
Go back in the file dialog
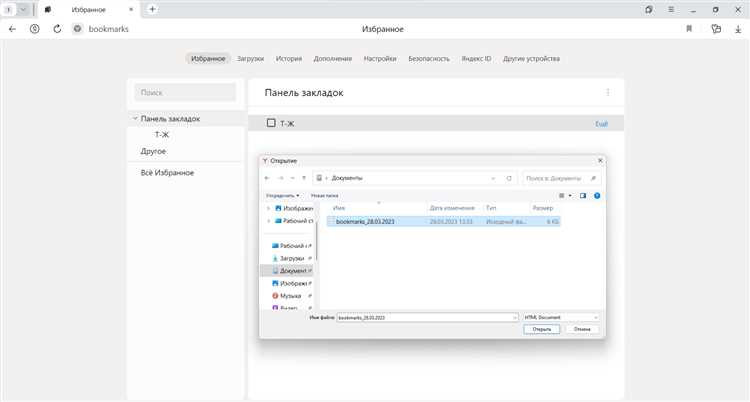(x=267, y=178)
